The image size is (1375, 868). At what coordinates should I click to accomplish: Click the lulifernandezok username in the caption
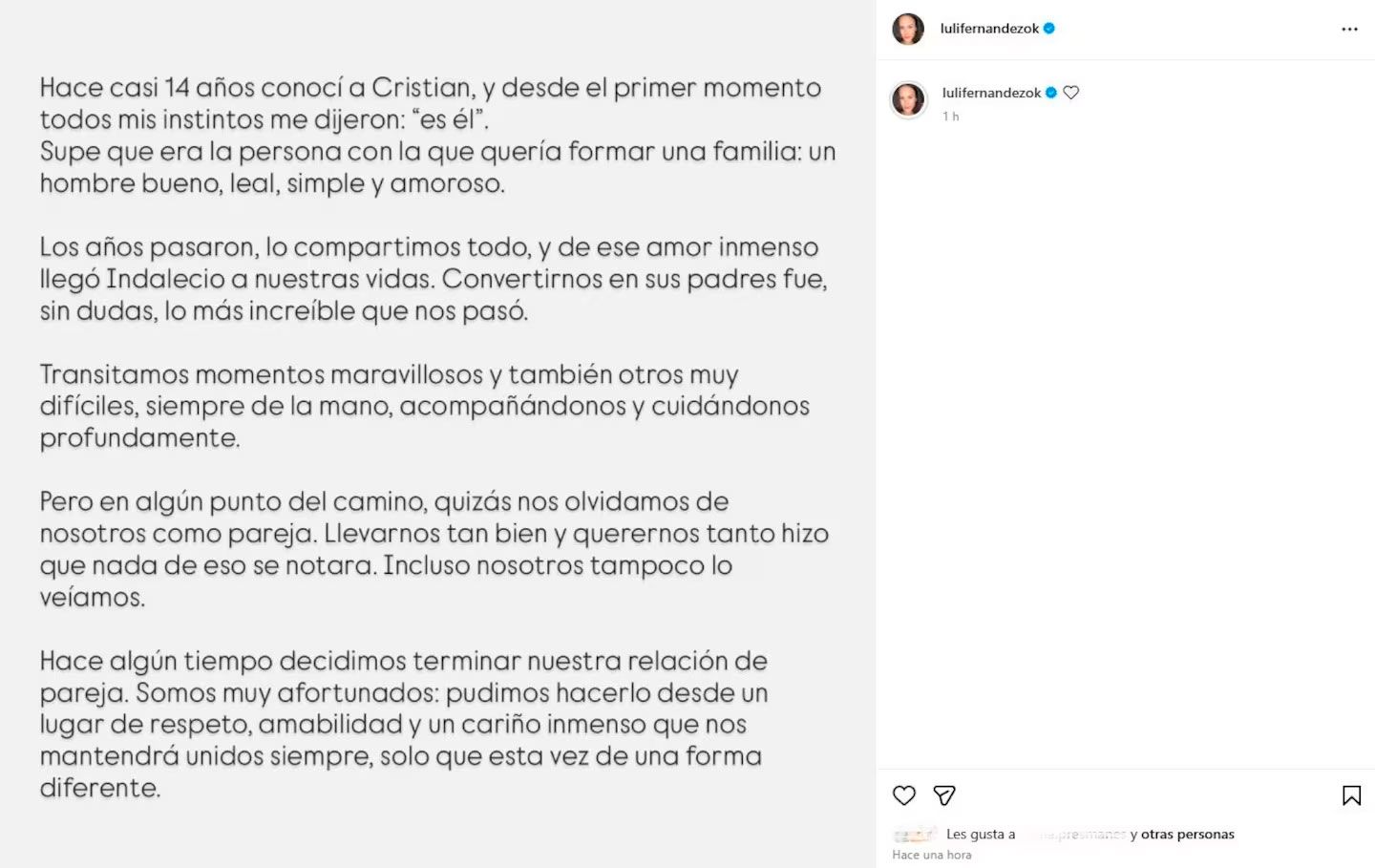coord(991,93)
